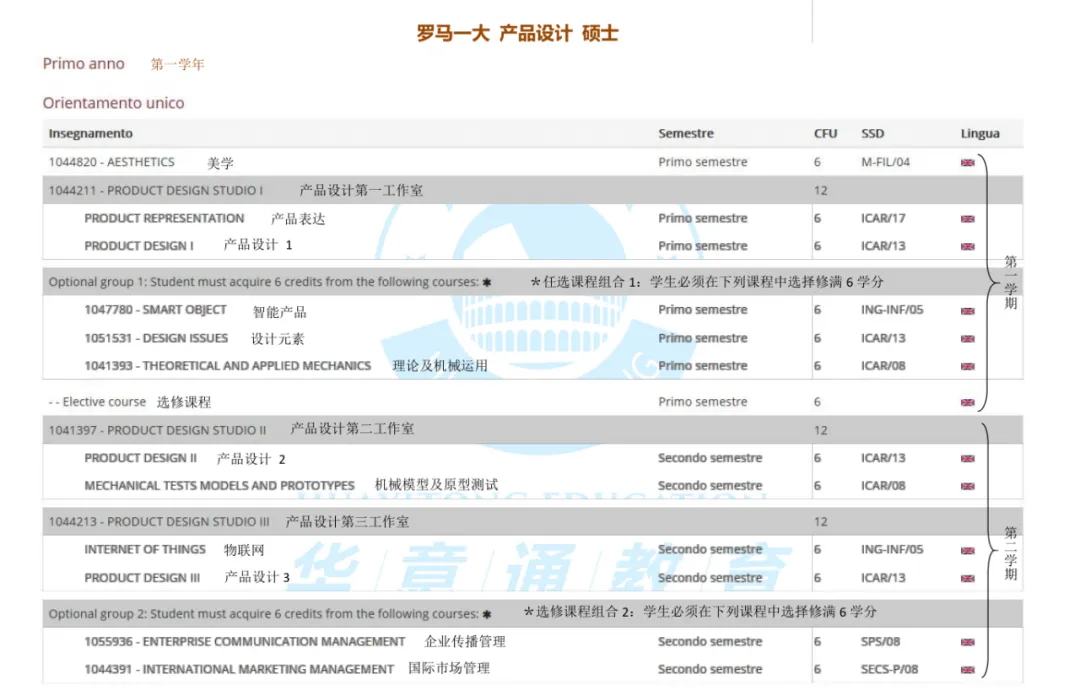Click the INTERNET OF THINGS course name

click(x=145, y=549)
